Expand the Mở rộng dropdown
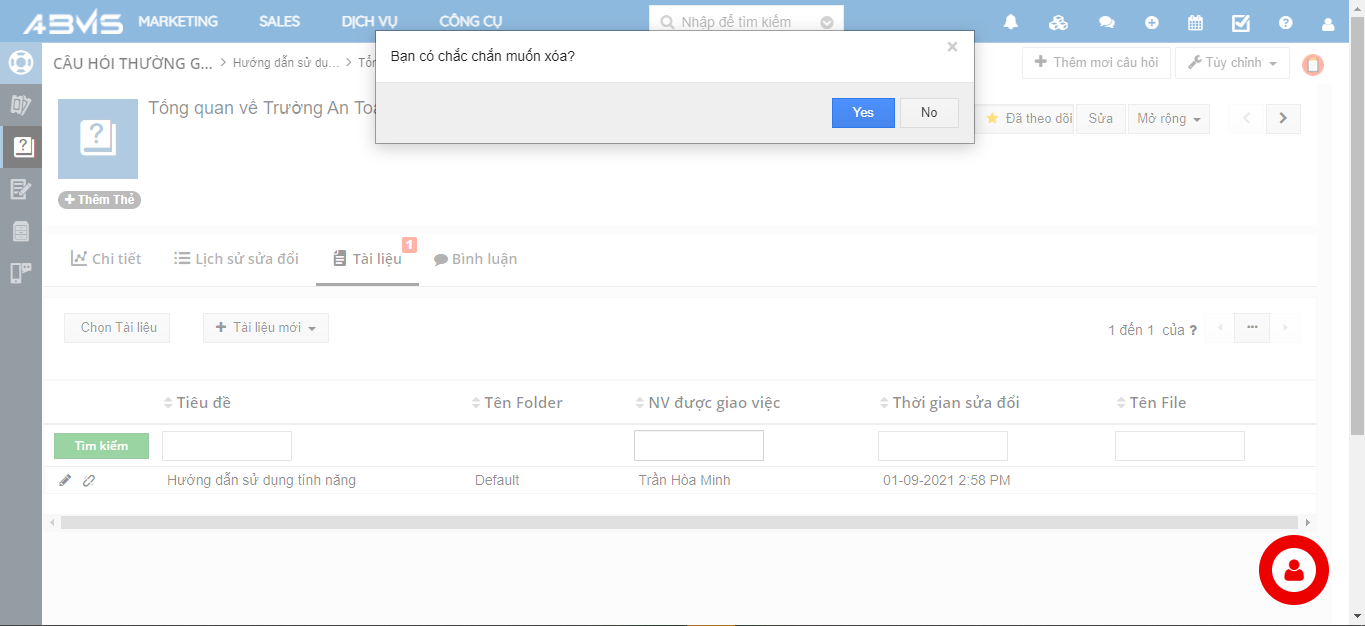Viewport: 1365px width, 626px height. (1168, 118)
